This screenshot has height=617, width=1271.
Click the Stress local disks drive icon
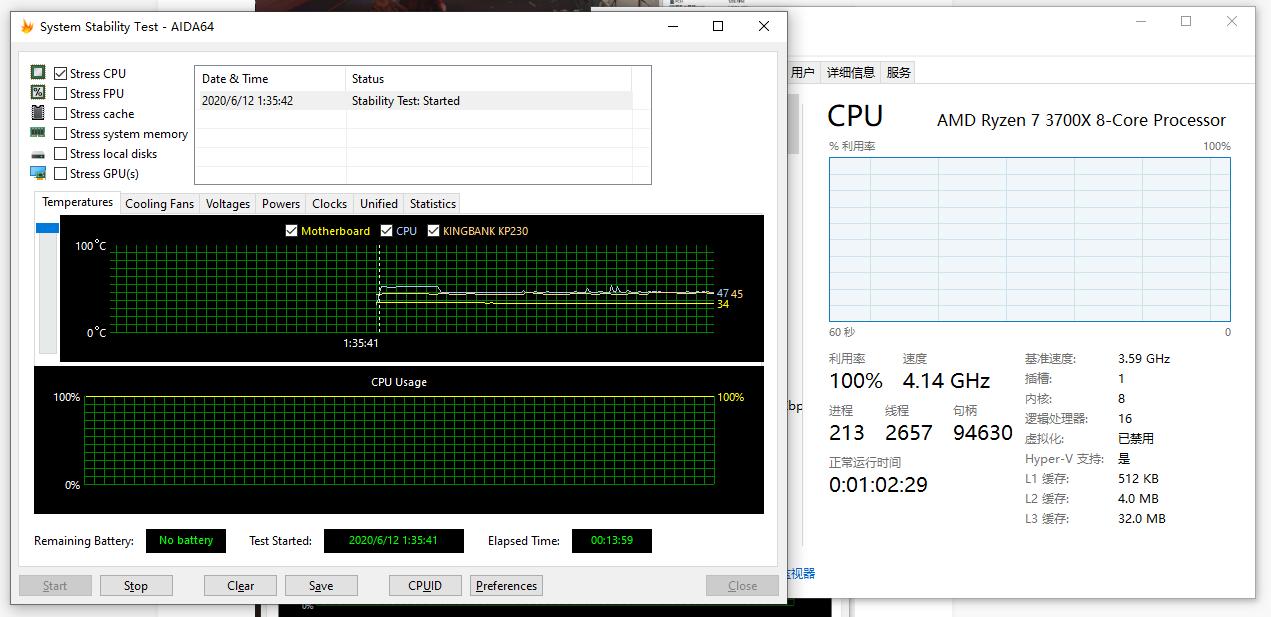pos(37,153)
